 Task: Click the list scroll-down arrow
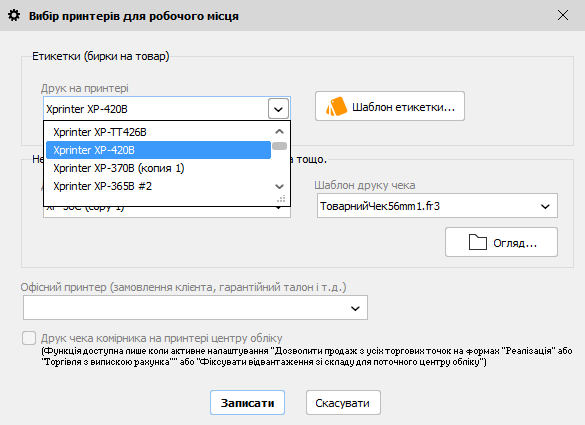[279, 186]
